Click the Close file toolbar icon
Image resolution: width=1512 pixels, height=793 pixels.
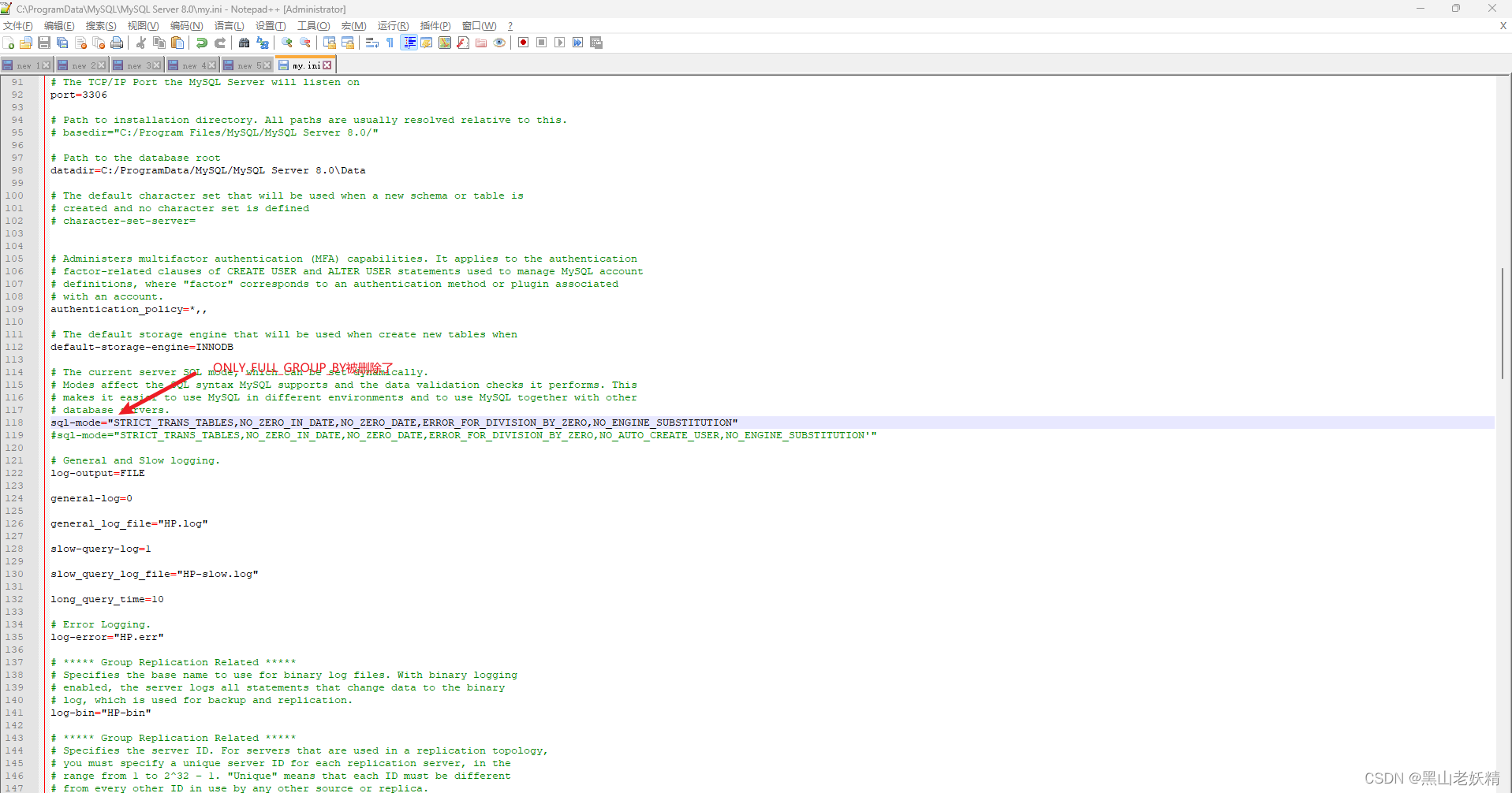point(80,43)
